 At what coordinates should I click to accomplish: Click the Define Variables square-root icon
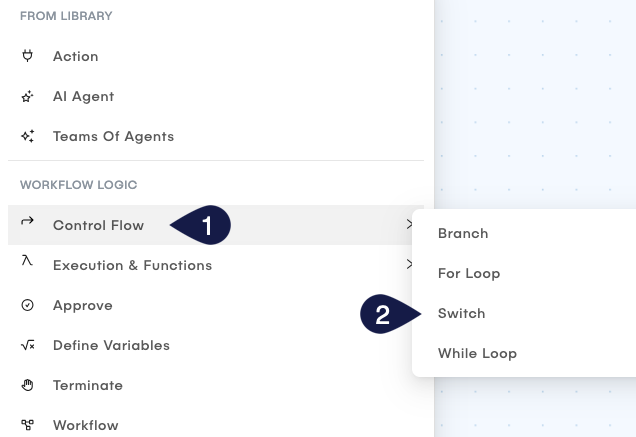(28, 345)
